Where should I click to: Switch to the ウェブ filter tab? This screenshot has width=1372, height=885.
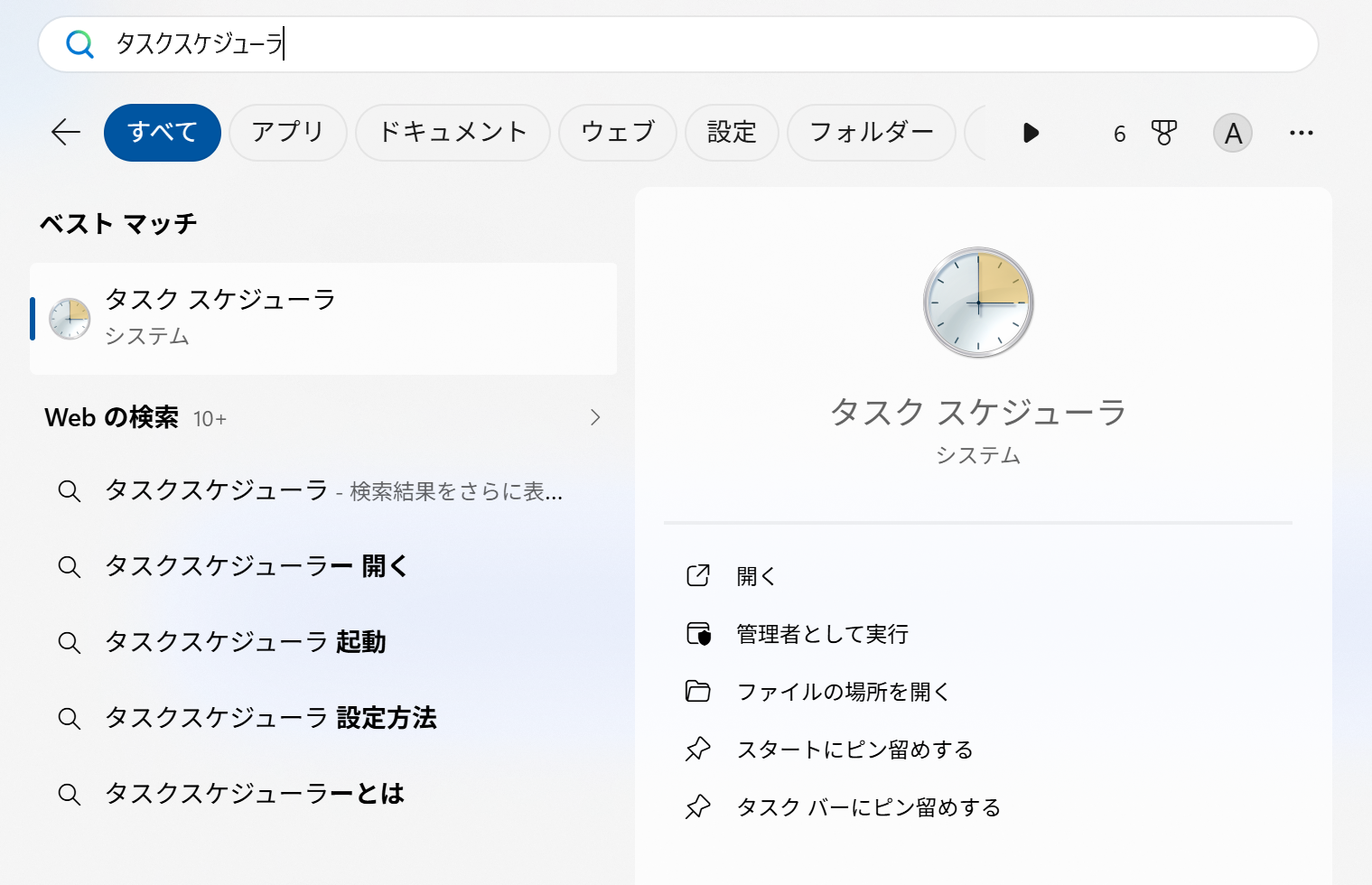tap(618, 133)
